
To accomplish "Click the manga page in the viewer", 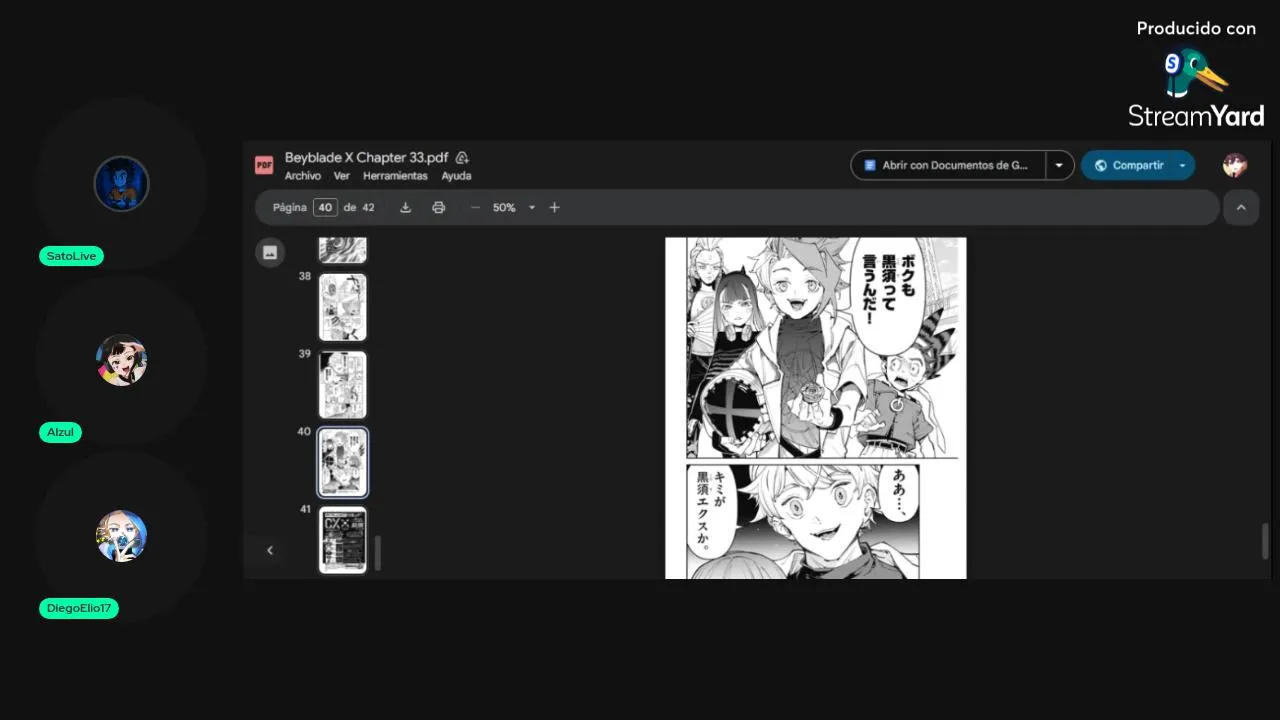I will click(816, 408).
